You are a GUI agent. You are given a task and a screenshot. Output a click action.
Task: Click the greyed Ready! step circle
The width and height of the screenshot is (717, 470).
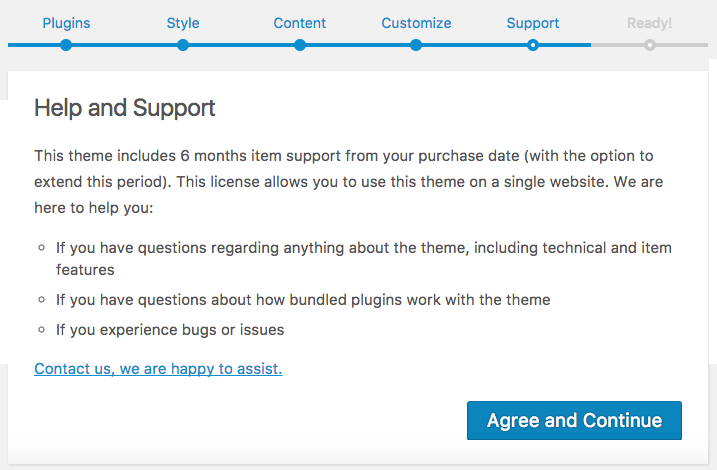tap(650, 45)
